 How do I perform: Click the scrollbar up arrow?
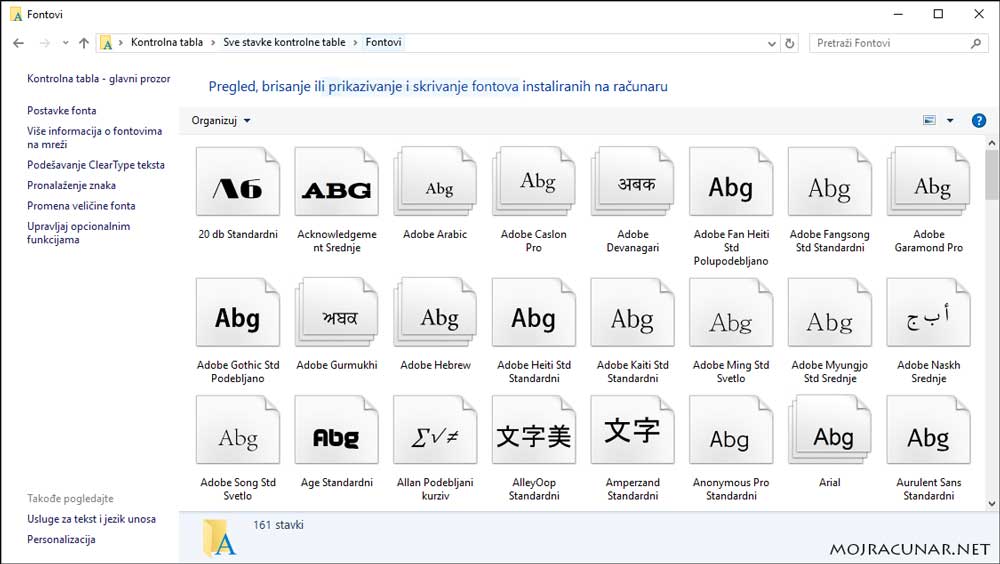pos(991,142)
